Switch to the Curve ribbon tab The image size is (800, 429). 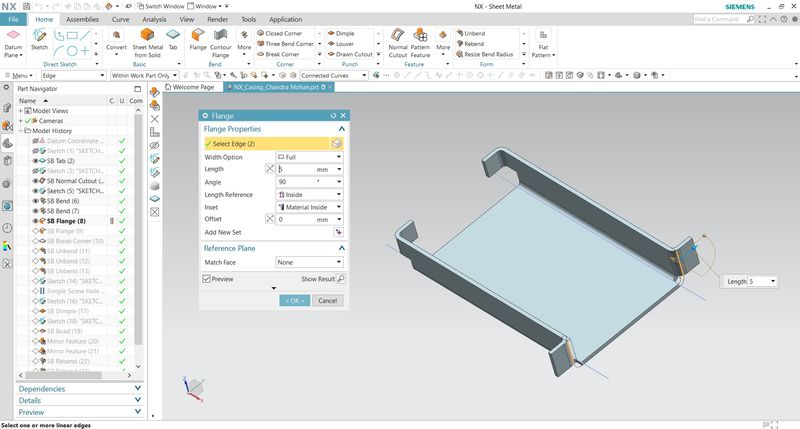120,19
